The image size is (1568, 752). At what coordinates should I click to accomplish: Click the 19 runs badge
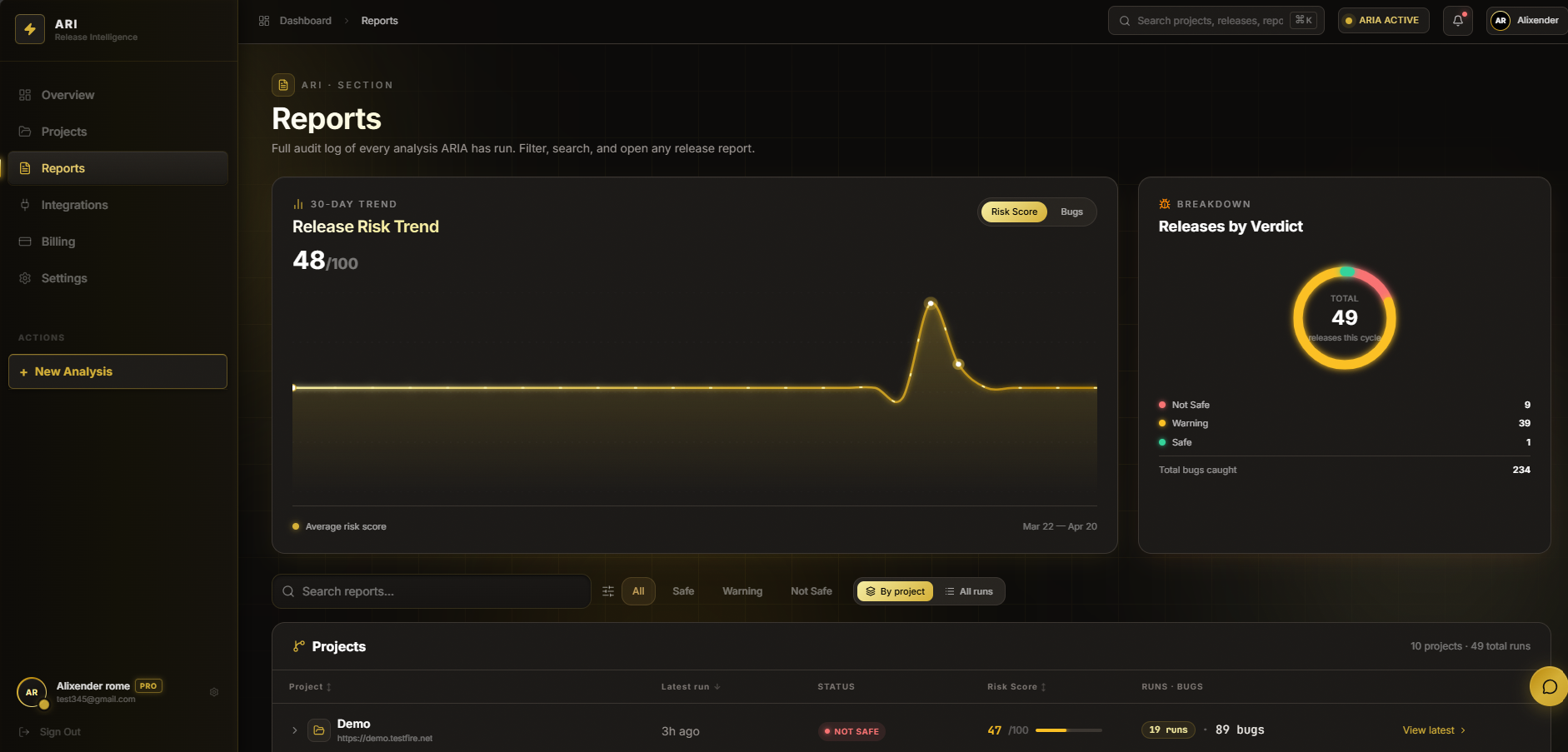coord(1168,730)
